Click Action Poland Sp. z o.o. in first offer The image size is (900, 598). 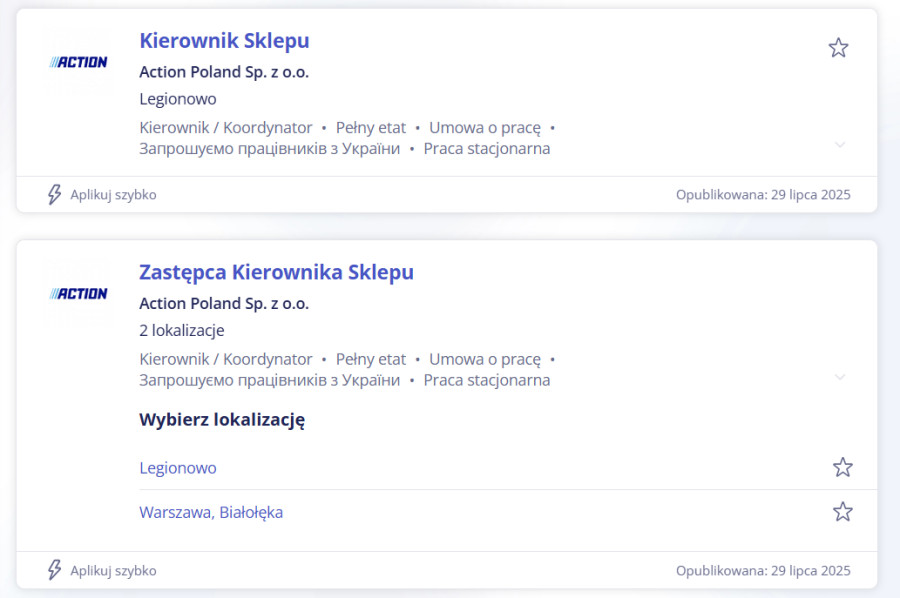point(224,72)
